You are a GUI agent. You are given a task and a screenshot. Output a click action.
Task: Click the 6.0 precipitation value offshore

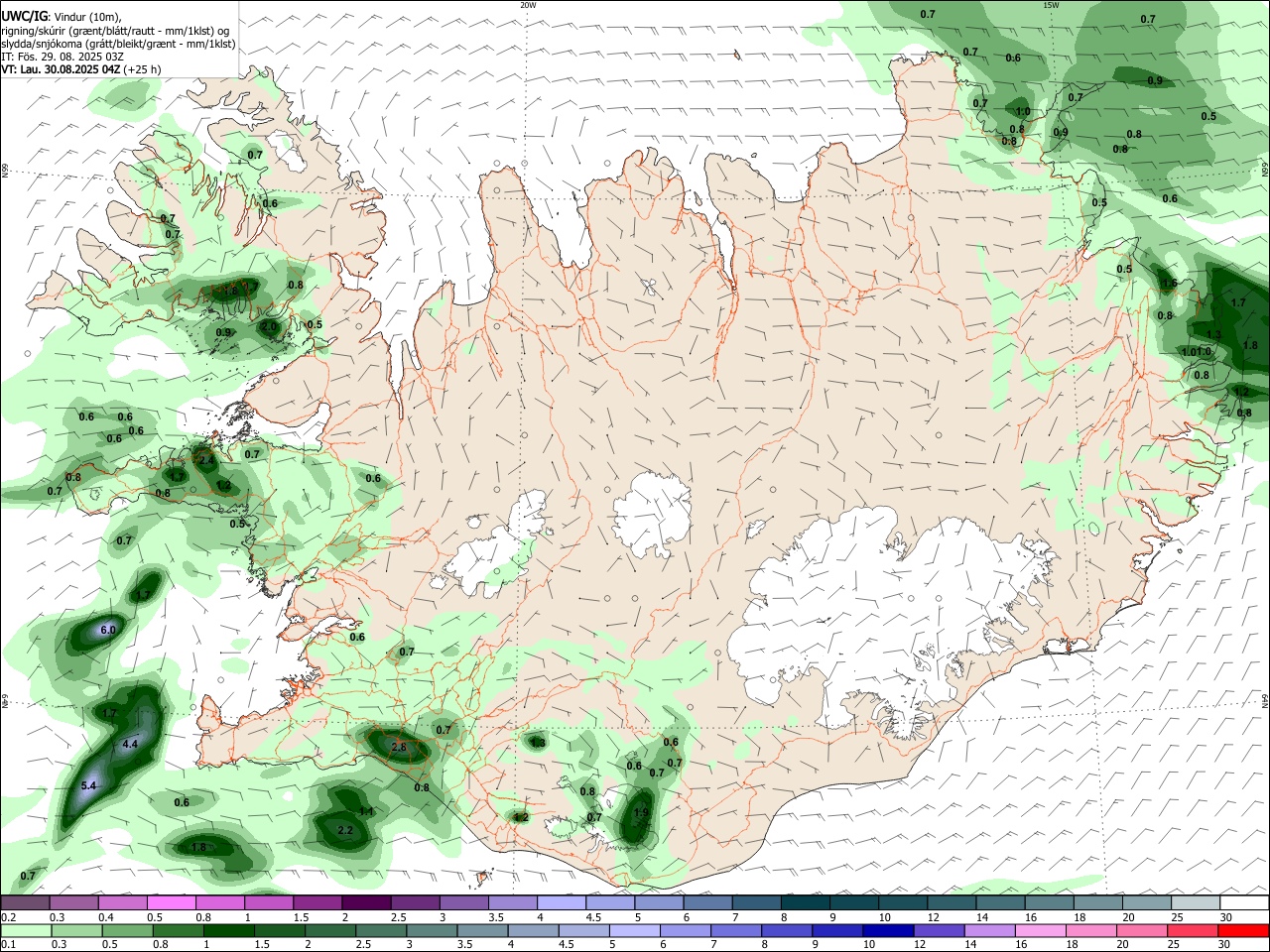108,630
